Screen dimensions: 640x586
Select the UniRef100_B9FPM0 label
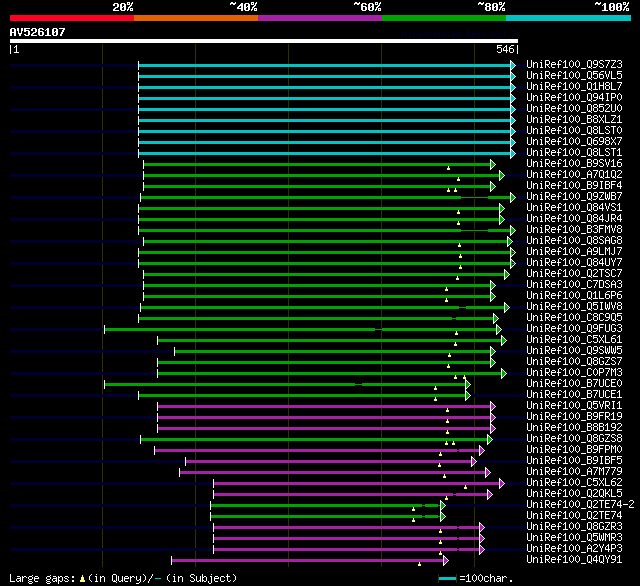pyautogui.click(x=574, y=450)
